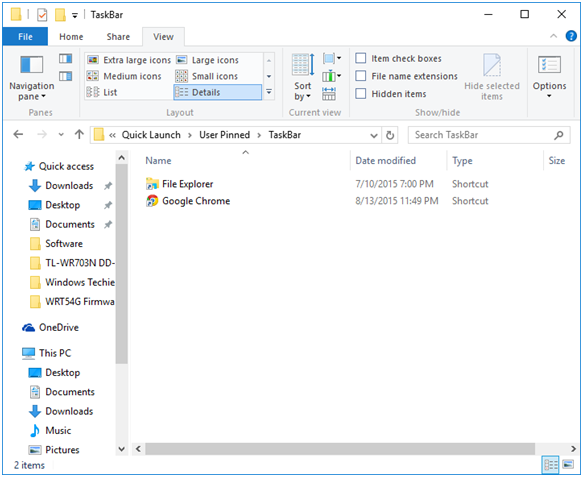Open the Windows Techie folder
The image size is (582, 477).
[72, 282]
